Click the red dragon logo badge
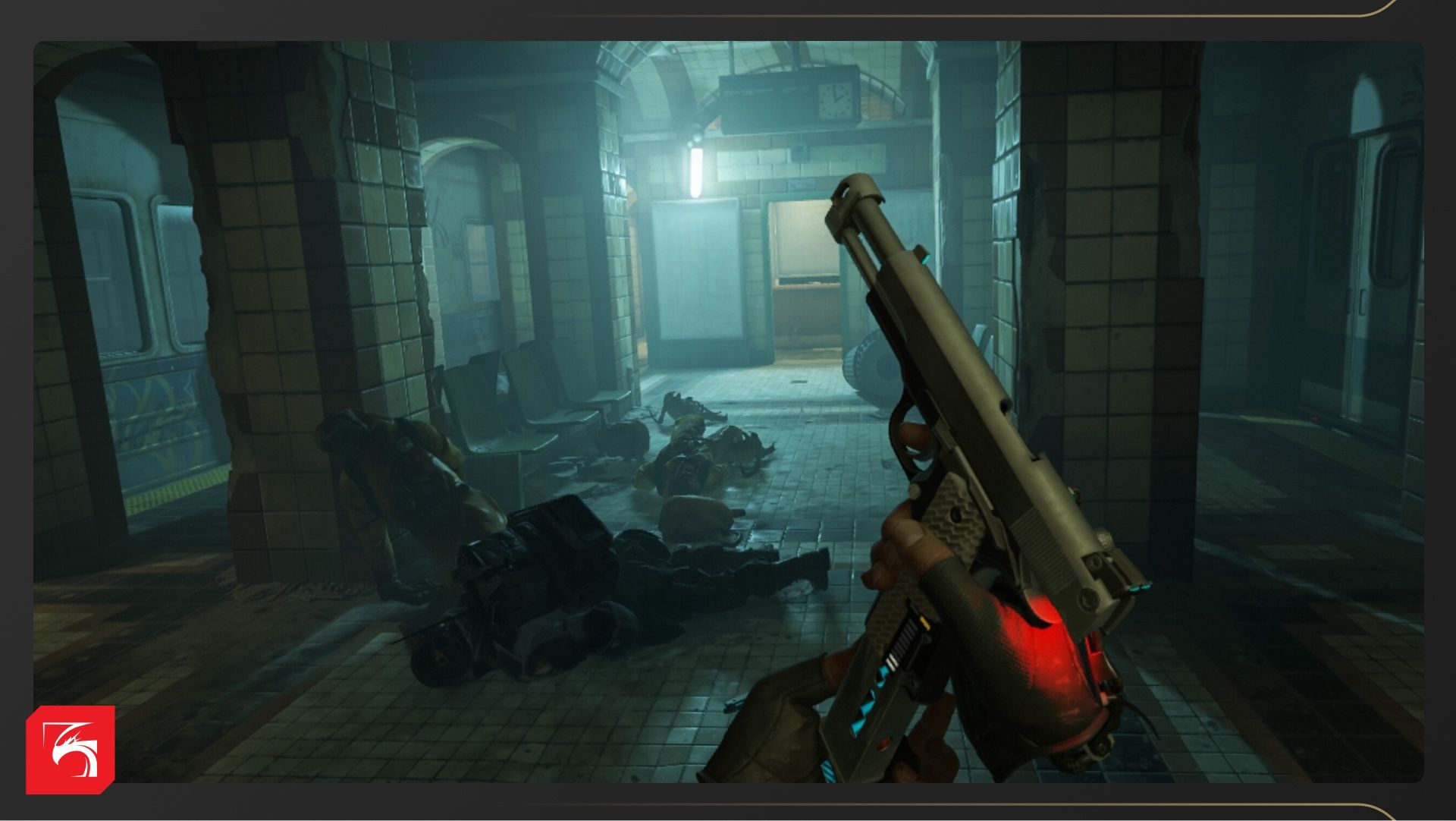 (71, 750)
